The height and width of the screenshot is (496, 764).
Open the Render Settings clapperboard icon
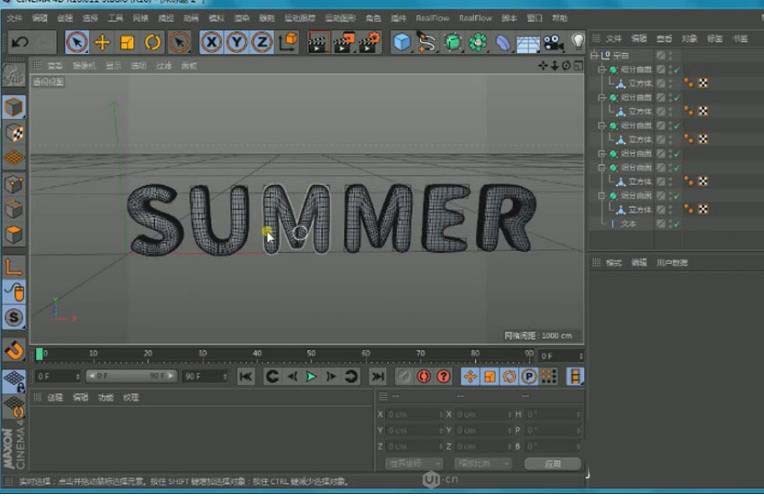369,42
